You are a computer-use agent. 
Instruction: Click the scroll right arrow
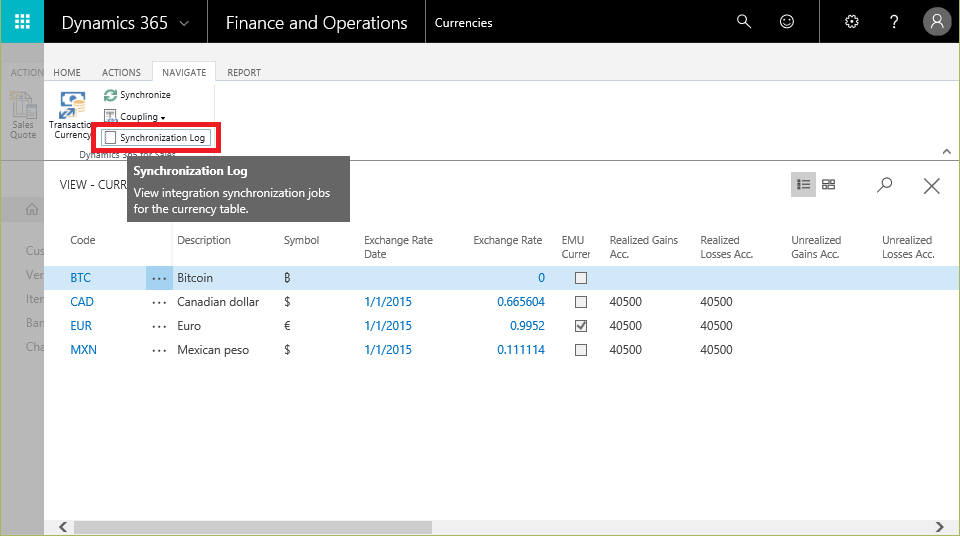point(940,527)
